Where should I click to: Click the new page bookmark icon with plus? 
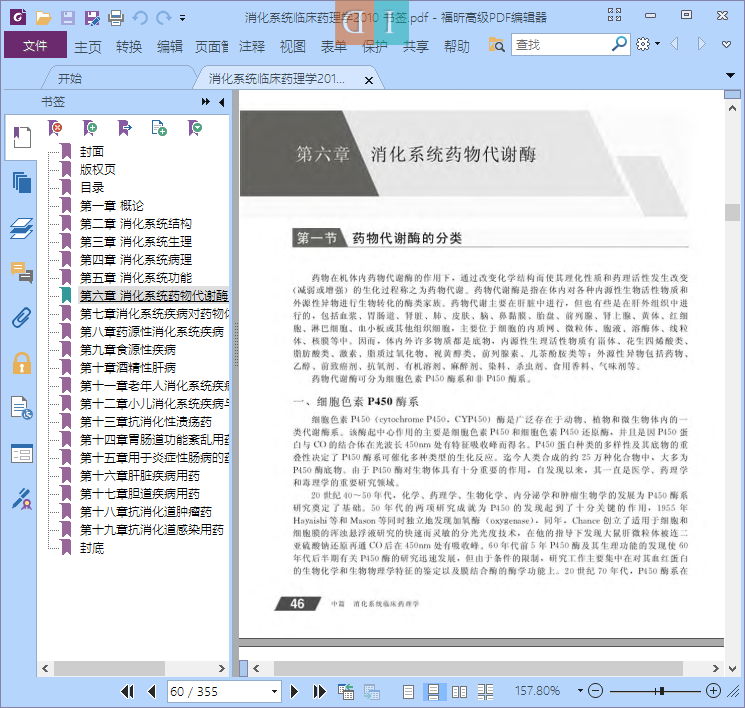point(159,128)
